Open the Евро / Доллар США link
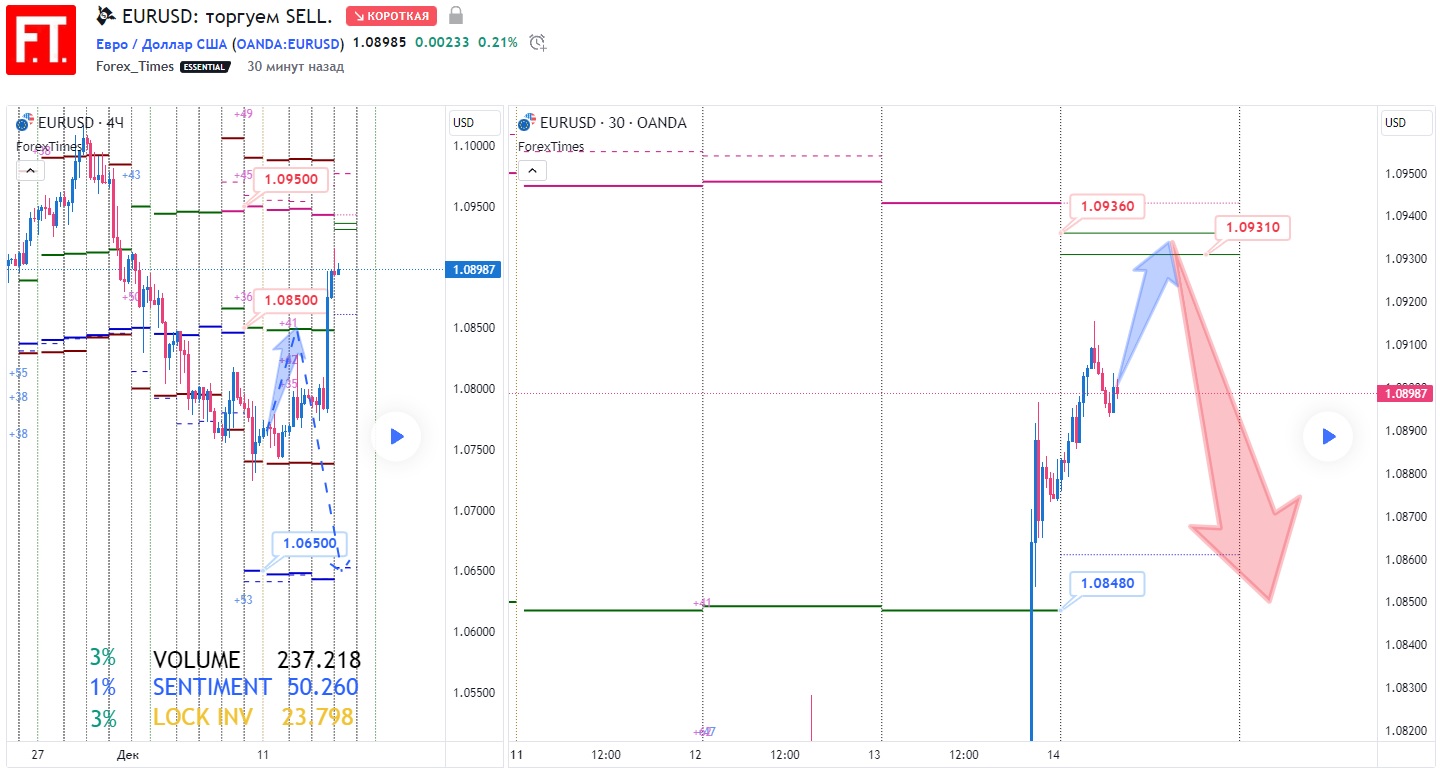The width and height of the screenshot is (1440, 773). 162,44
